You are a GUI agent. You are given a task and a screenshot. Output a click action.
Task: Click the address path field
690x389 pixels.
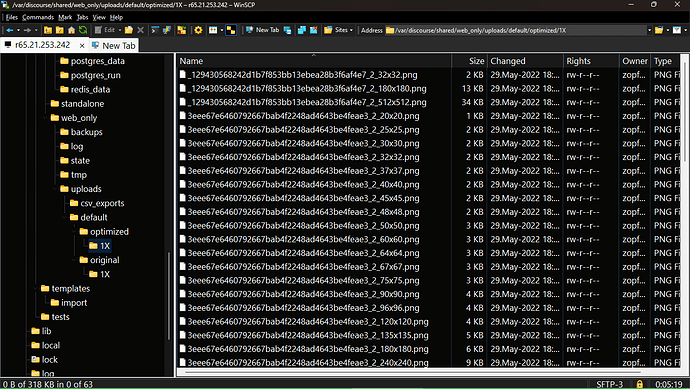tap(516, 30)
